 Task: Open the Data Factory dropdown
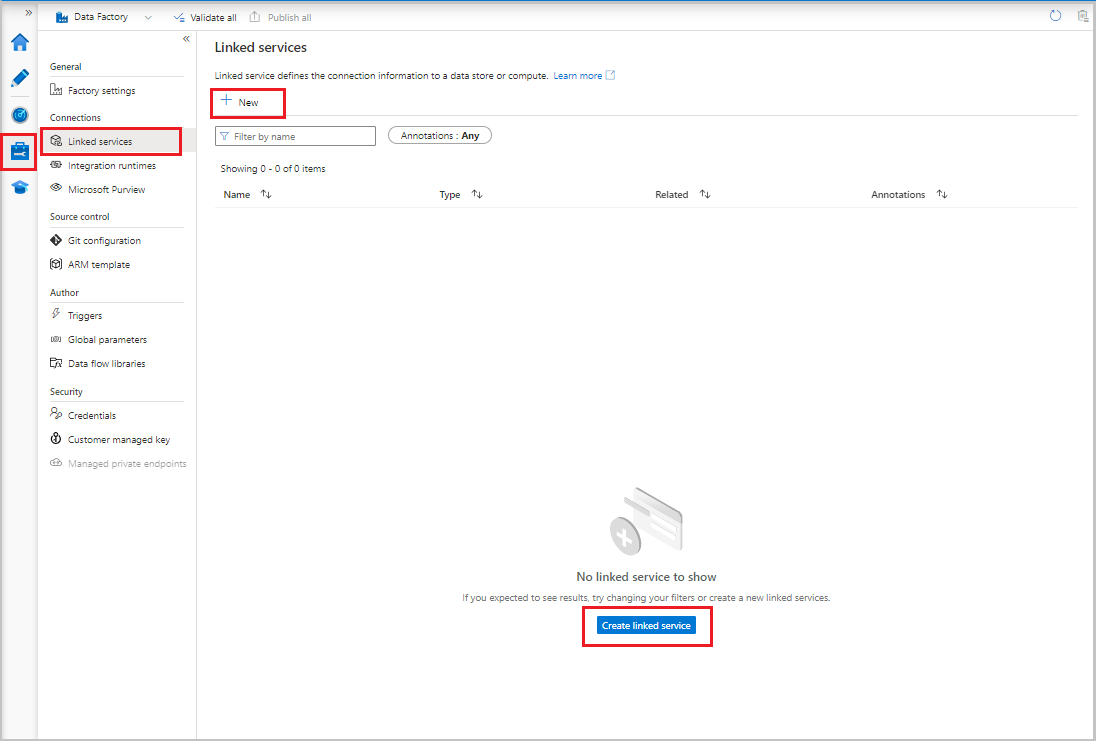tap(147, 16)
